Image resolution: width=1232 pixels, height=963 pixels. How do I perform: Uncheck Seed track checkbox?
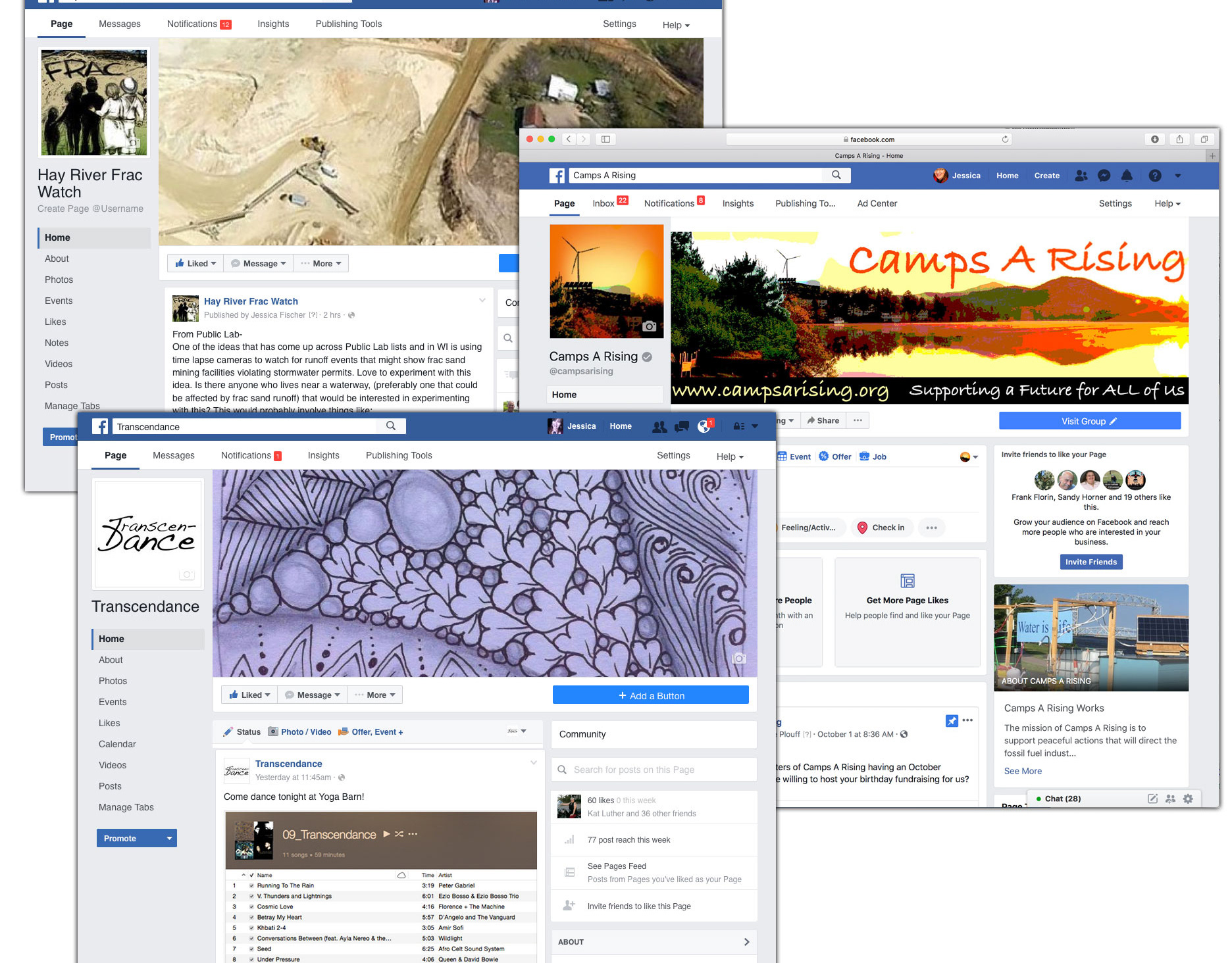[x=251, y=949]
